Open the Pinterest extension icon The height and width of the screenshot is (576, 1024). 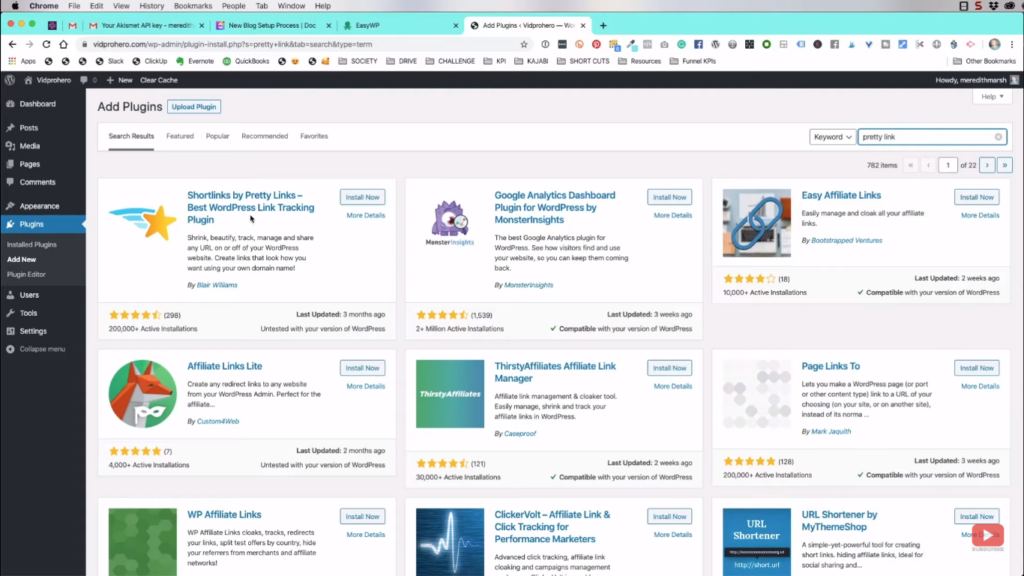pos(596,44)
